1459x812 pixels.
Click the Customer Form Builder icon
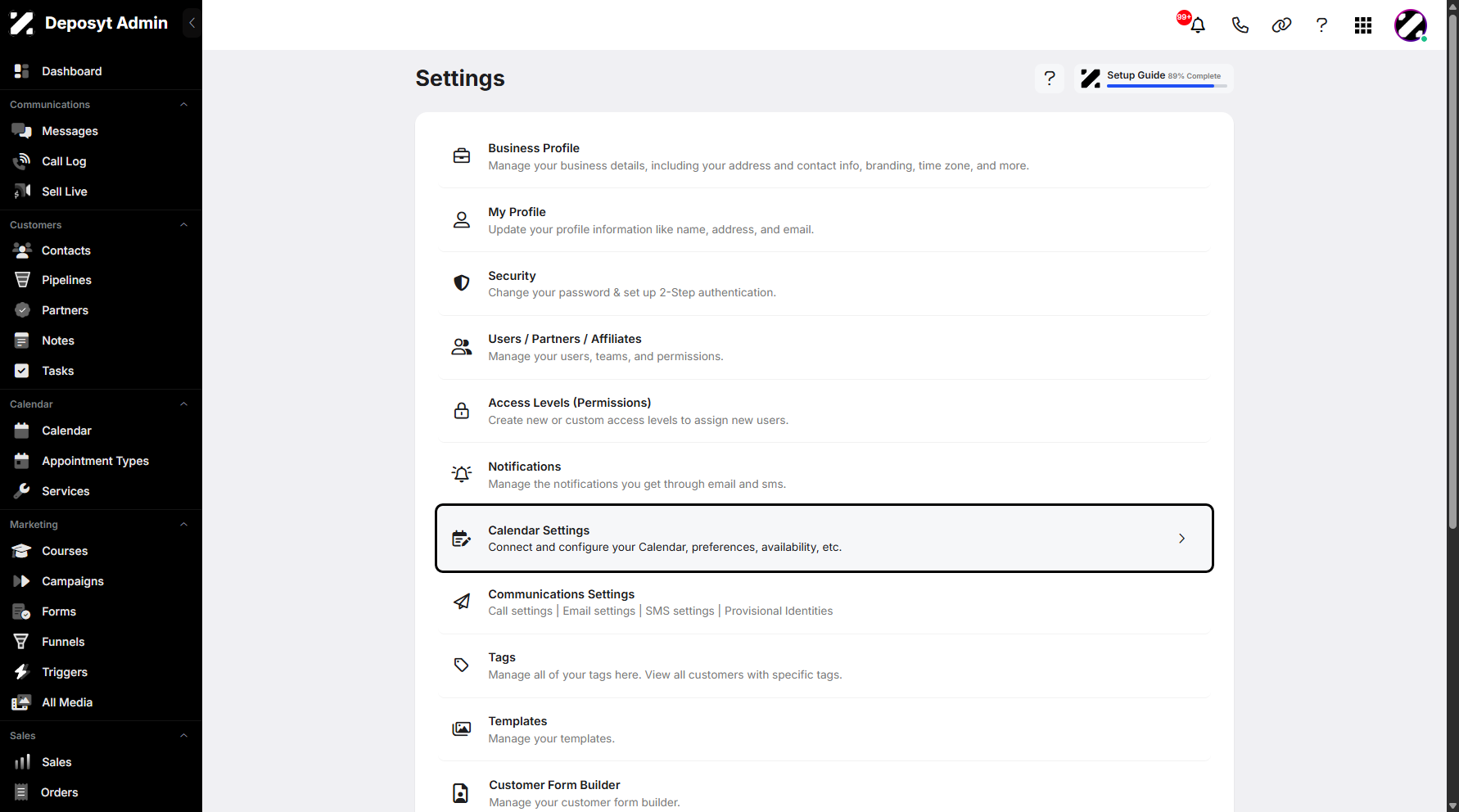pos(461,792)
